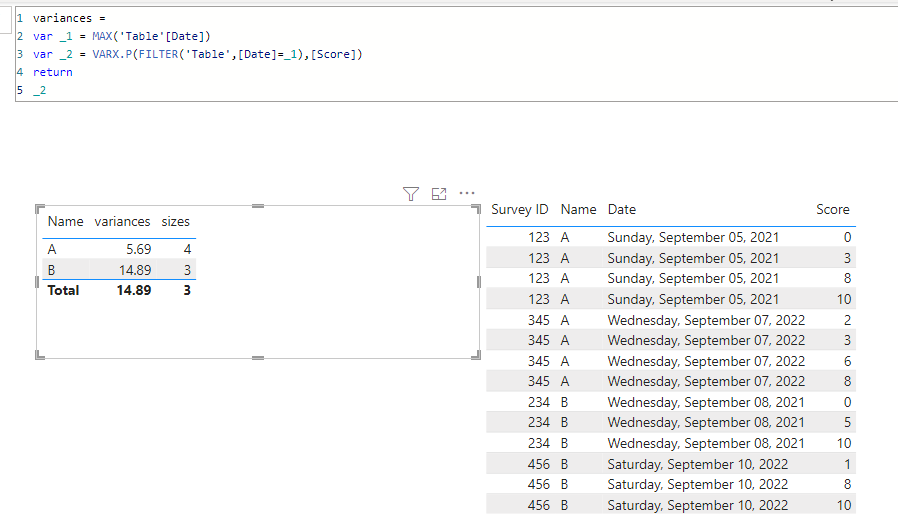This screenshot has width=898, height=514.
Task: Click the Saturday, September 10, 2022 row scoring 1
Action: point(671,464)
